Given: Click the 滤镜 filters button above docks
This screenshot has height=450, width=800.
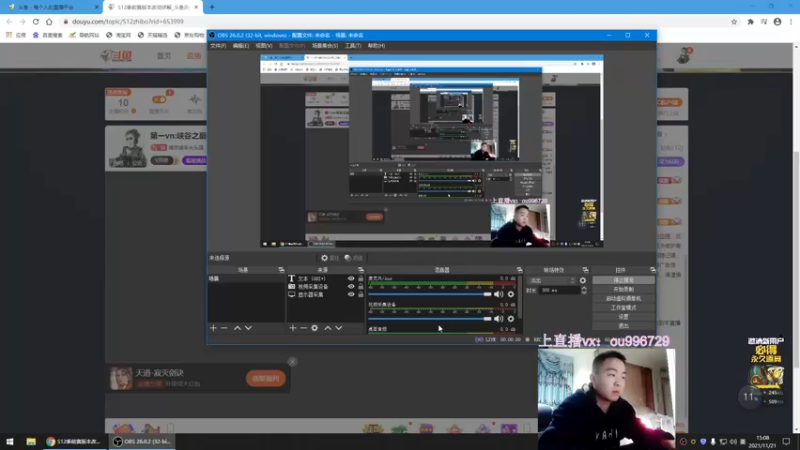Looking at the screenshot, I should tap(353, 258).
